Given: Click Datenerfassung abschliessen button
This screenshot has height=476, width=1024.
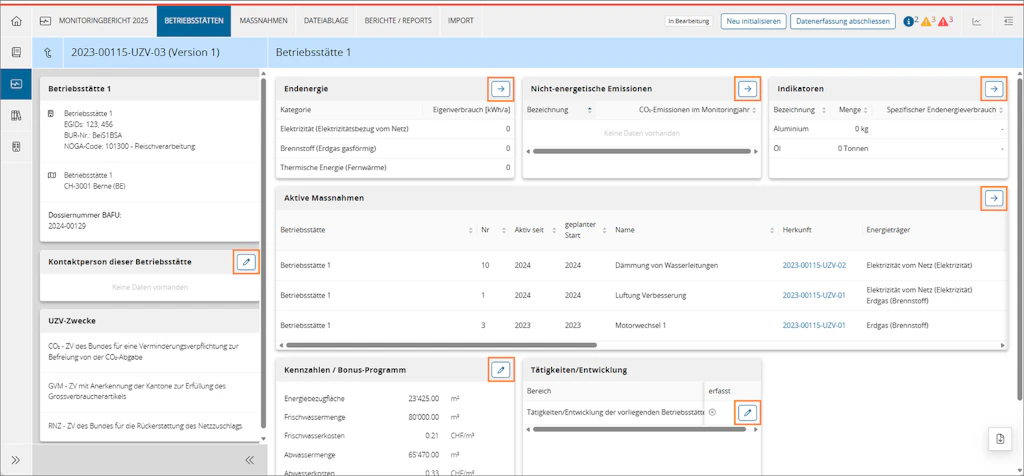Looking at the screenshot, I should [x=842, y=21].
